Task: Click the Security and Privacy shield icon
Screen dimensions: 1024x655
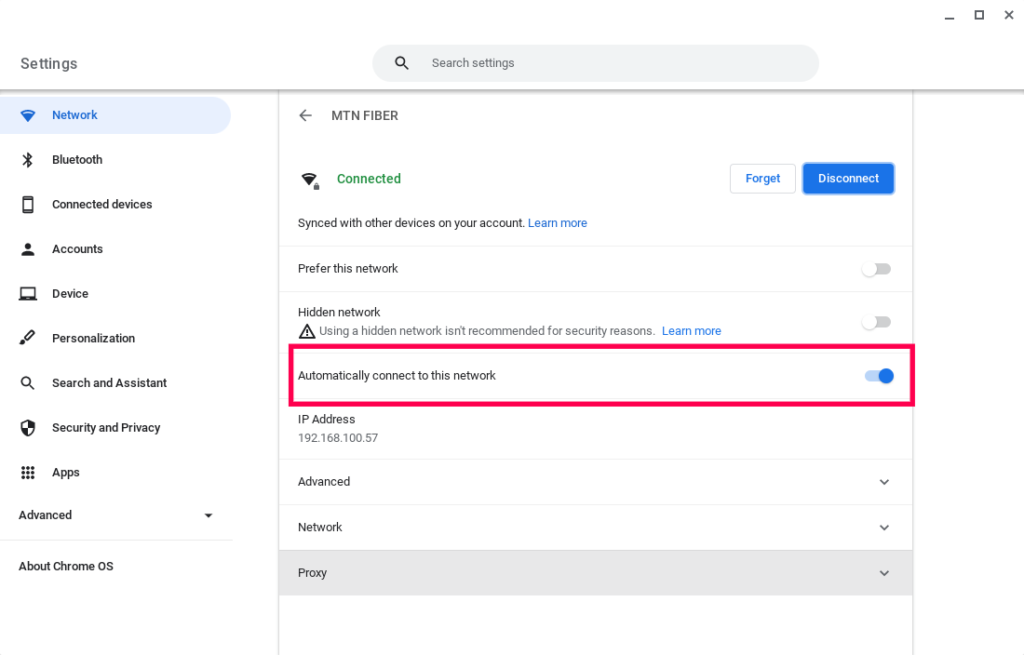Action: [27, 428]
